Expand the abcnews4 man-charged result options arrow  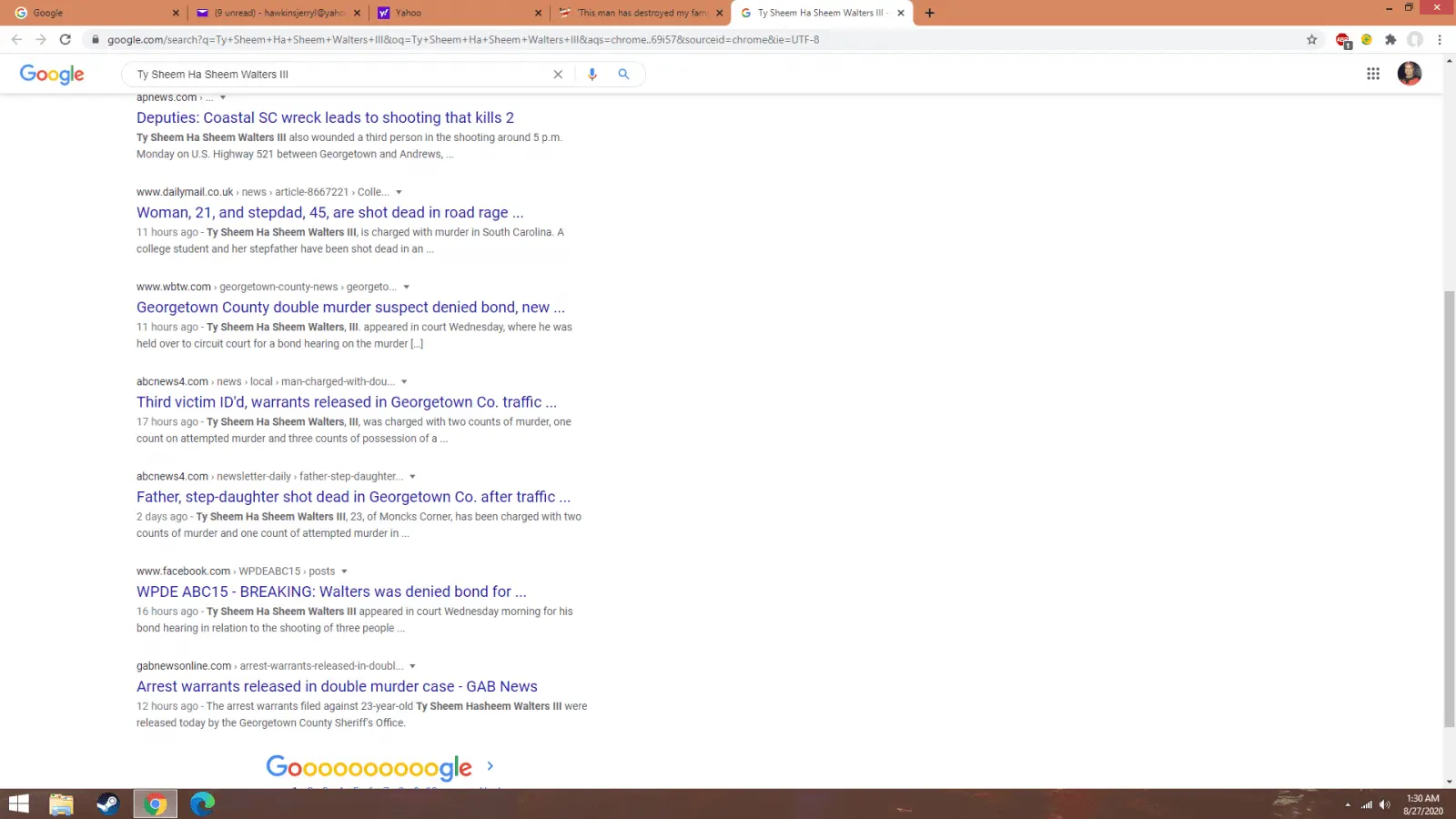point(404,382)
